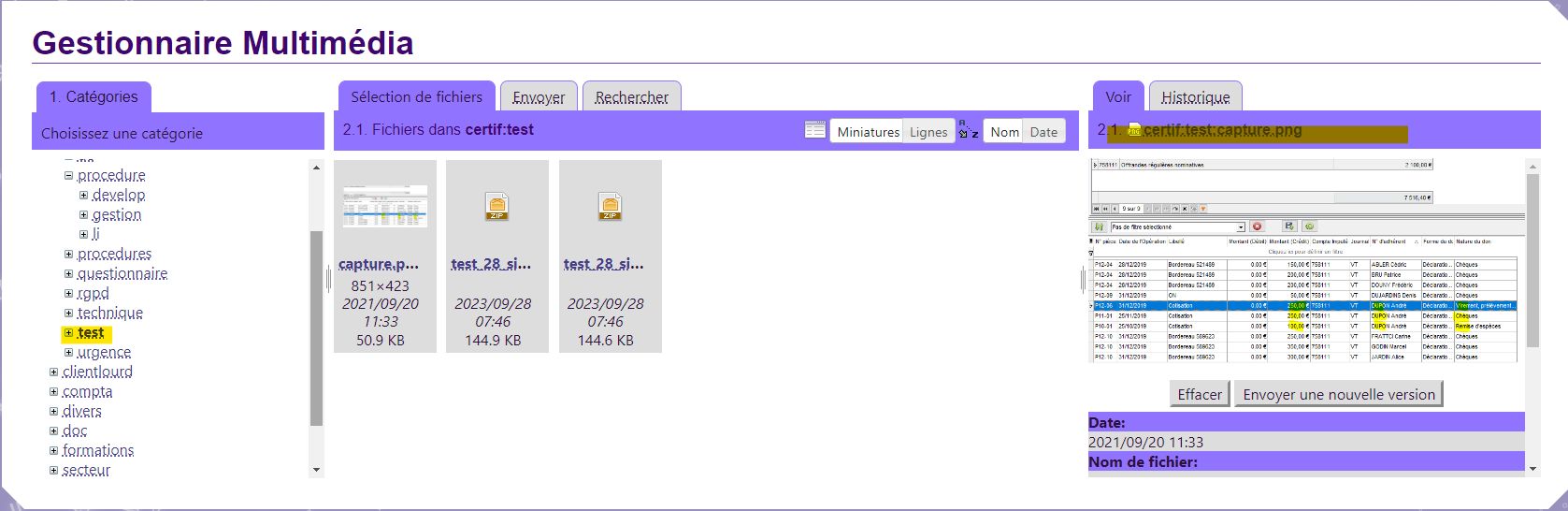Expand the develop category node
This screenshot has width=1568, height=511.
(83, 196)
